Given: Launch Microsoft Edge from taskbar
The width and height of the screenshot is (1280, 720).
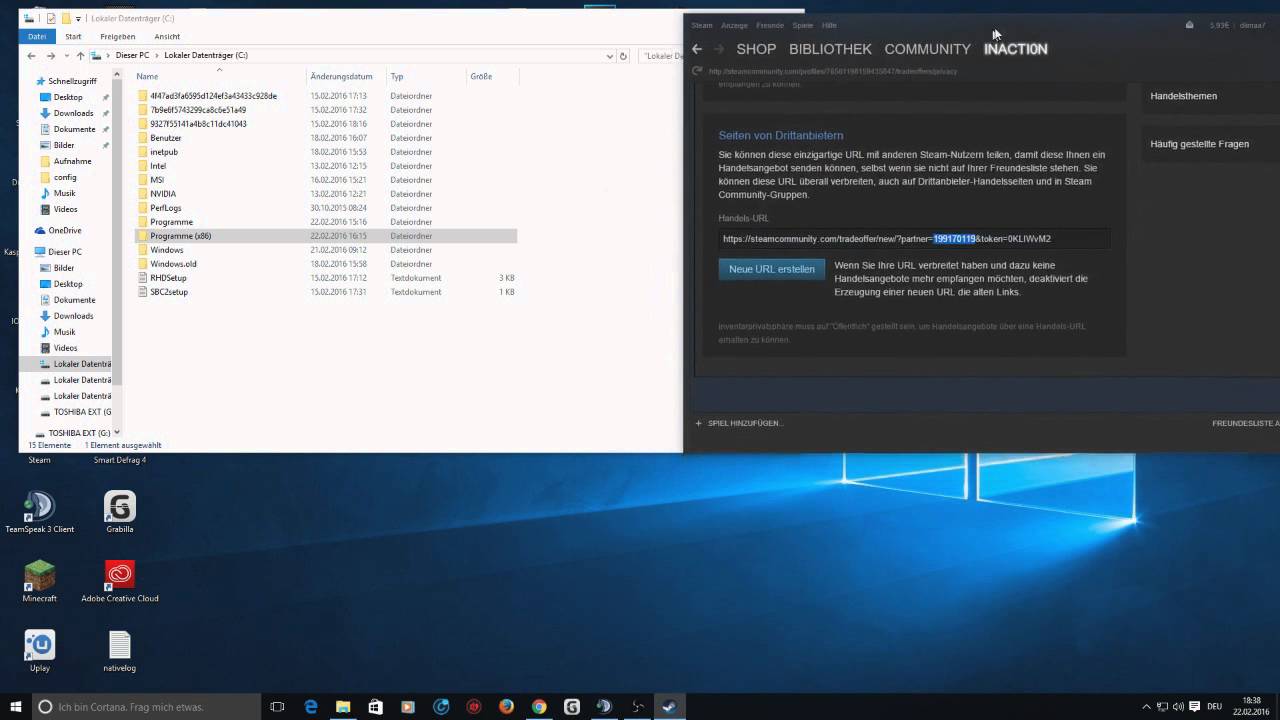Looking at the screenshot, I should 311,706.
